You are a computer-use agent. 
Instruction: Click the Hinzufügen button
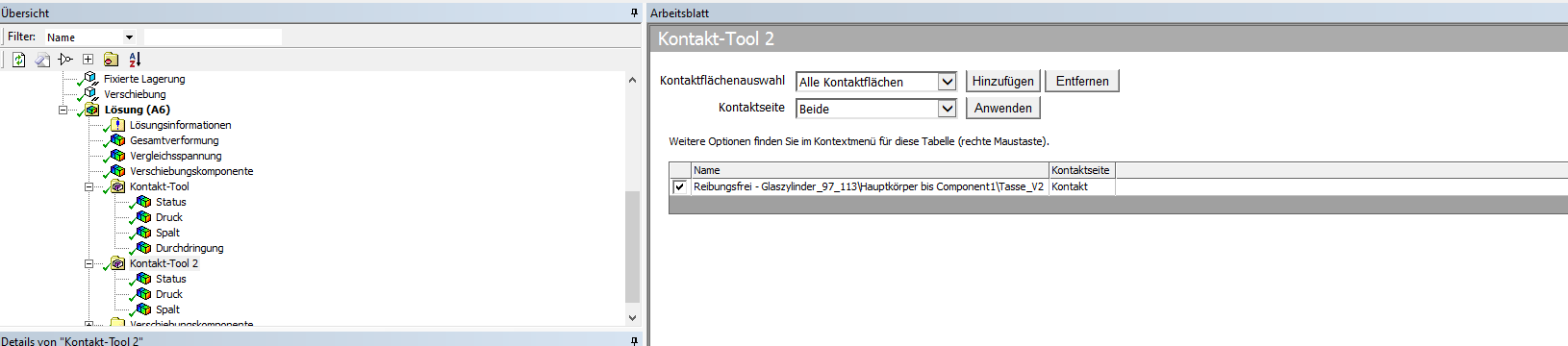tap(1002, 82)
